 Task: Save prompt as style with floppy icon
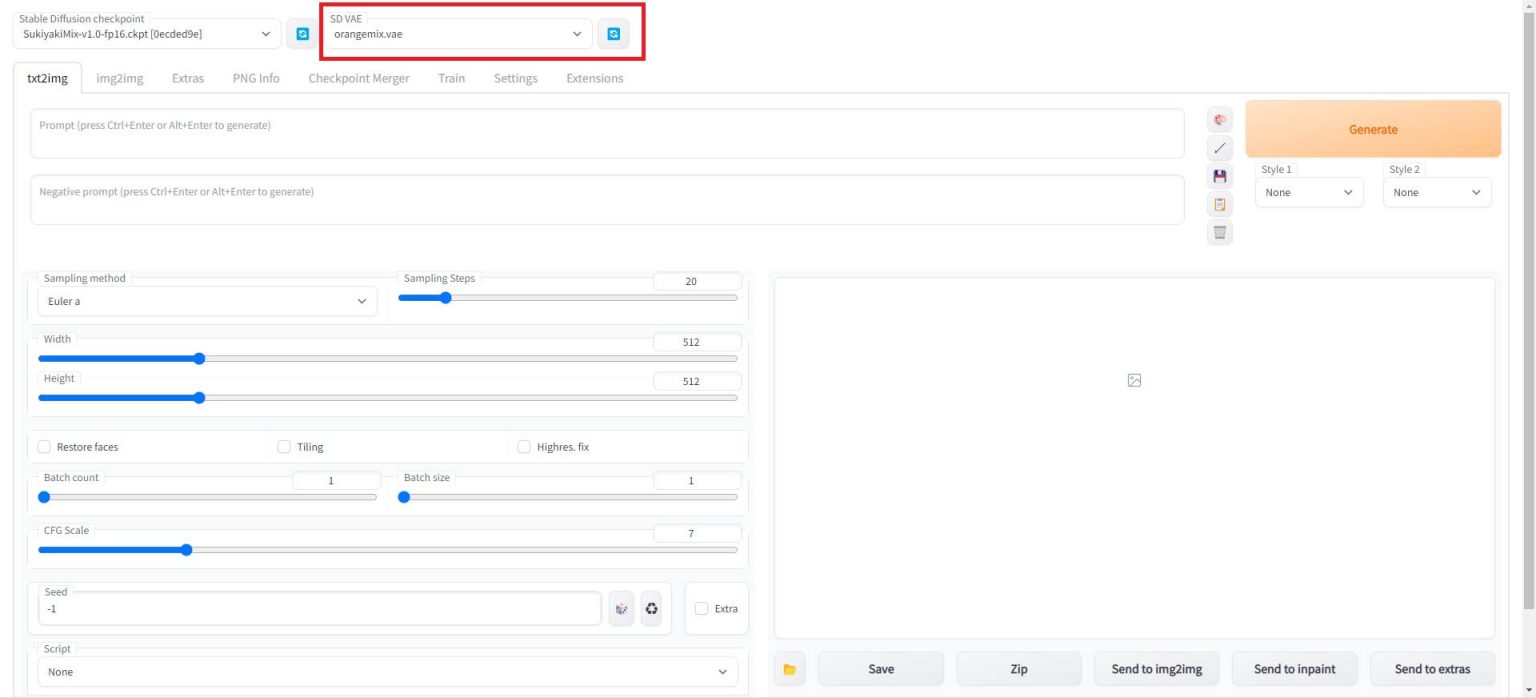(x=1219, y=176)
